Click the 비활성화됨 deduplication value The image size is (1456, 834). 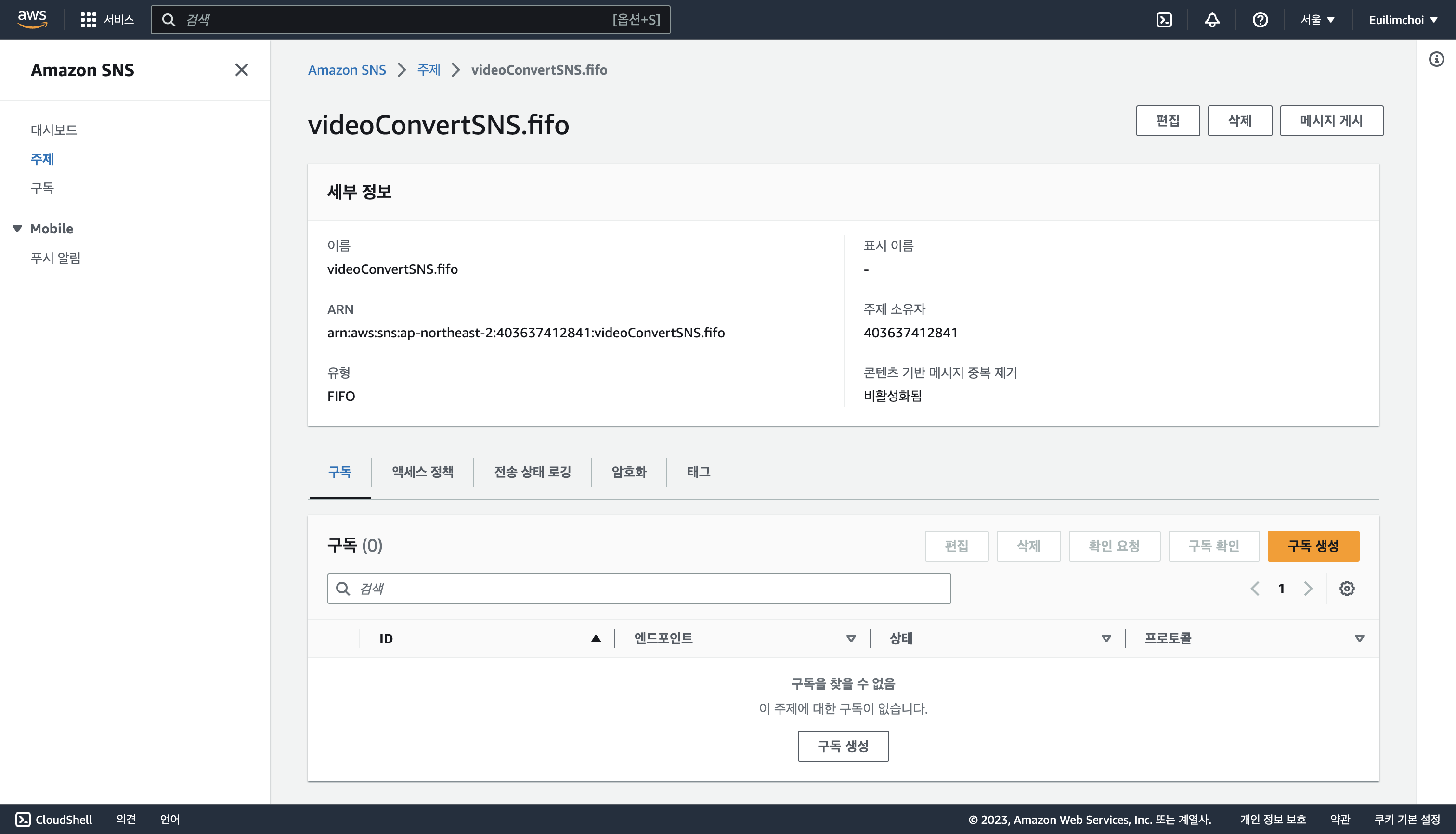click(892, 396)
